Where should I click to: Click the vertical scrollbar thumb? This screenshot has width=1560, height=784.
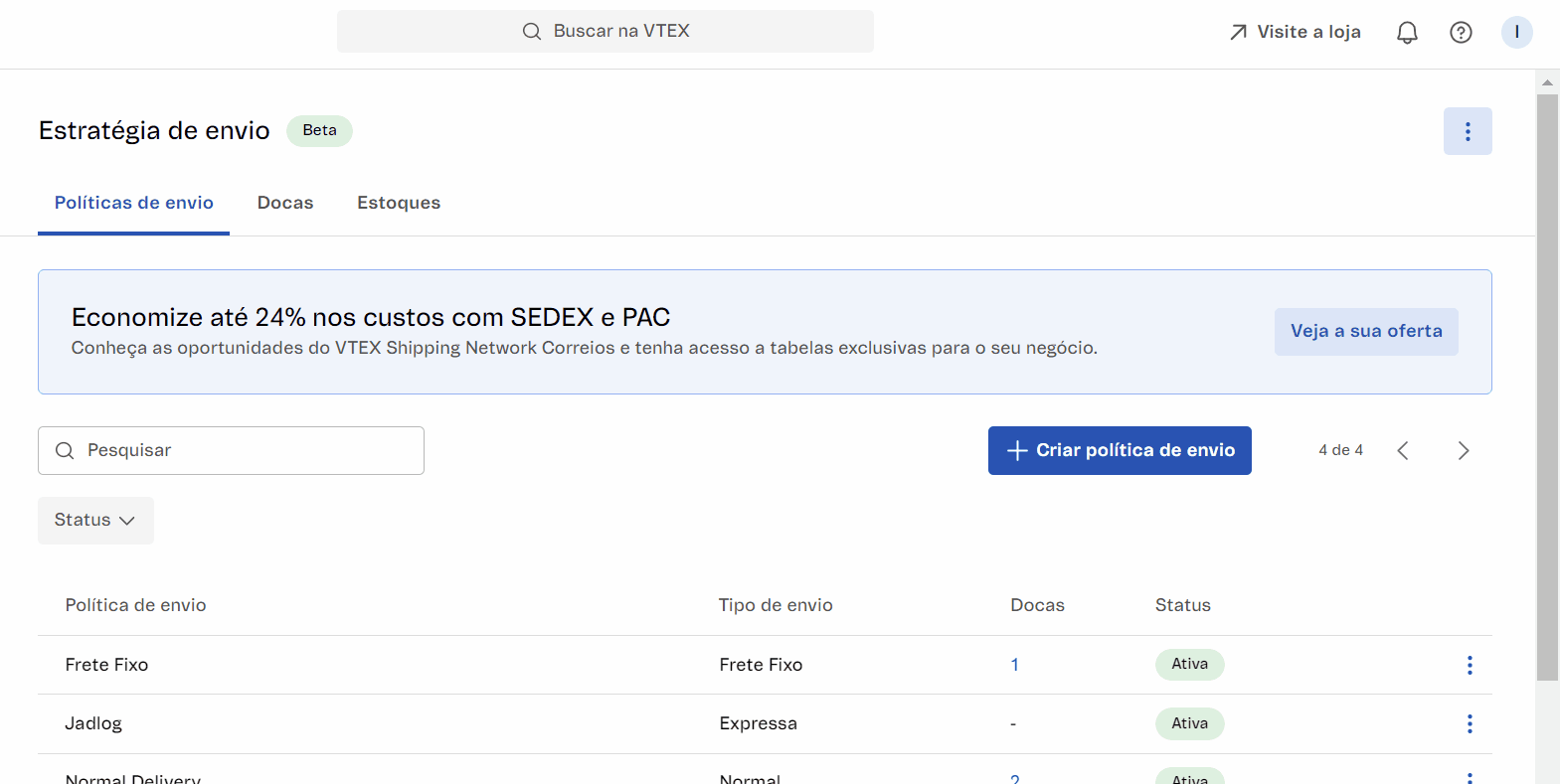click(x=1547, y=388)
